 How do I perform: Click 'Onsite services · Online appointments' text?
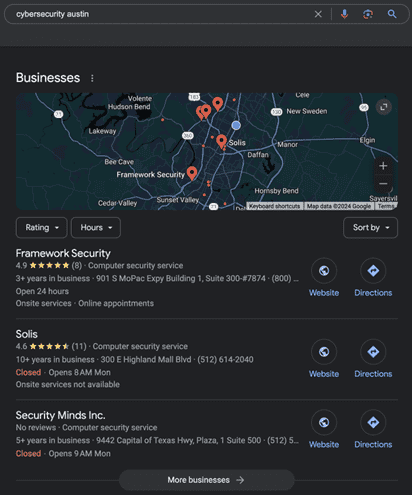[85, 304]
